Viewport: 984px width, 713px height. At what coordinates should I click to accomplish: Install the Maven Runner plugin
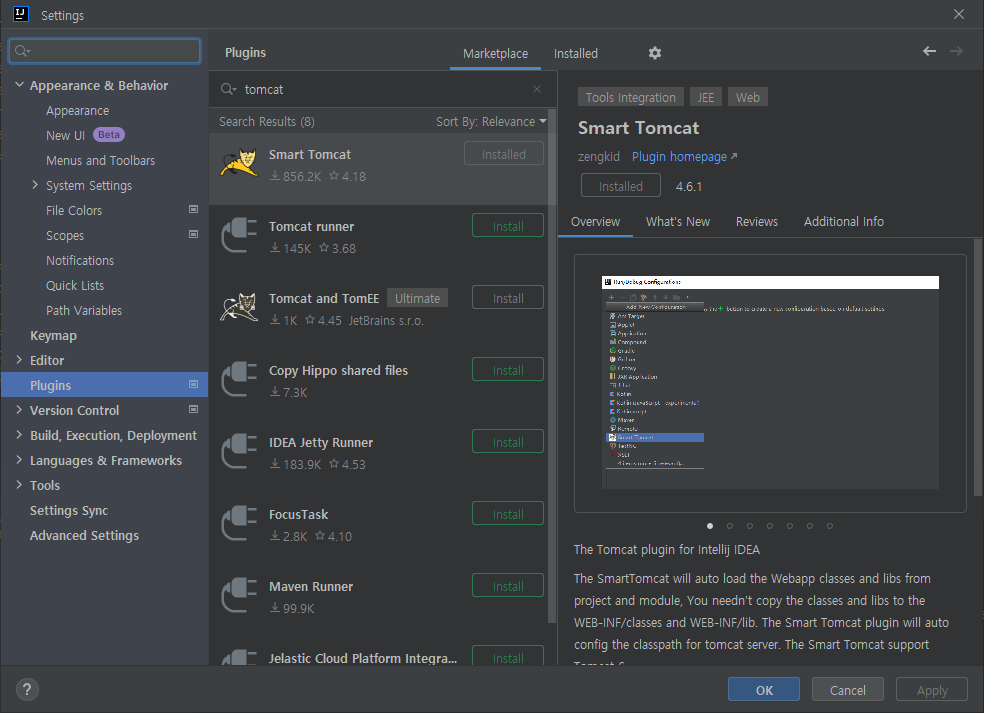pos(508,586)
